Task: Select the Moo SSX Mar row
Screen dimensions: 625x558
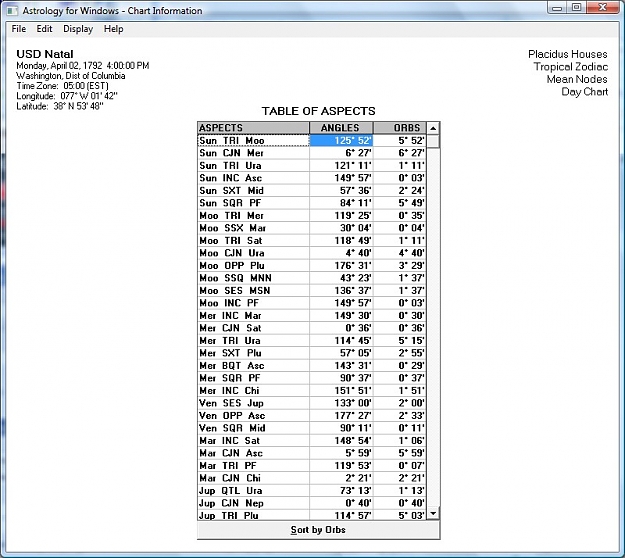Action: coord(312,228)
